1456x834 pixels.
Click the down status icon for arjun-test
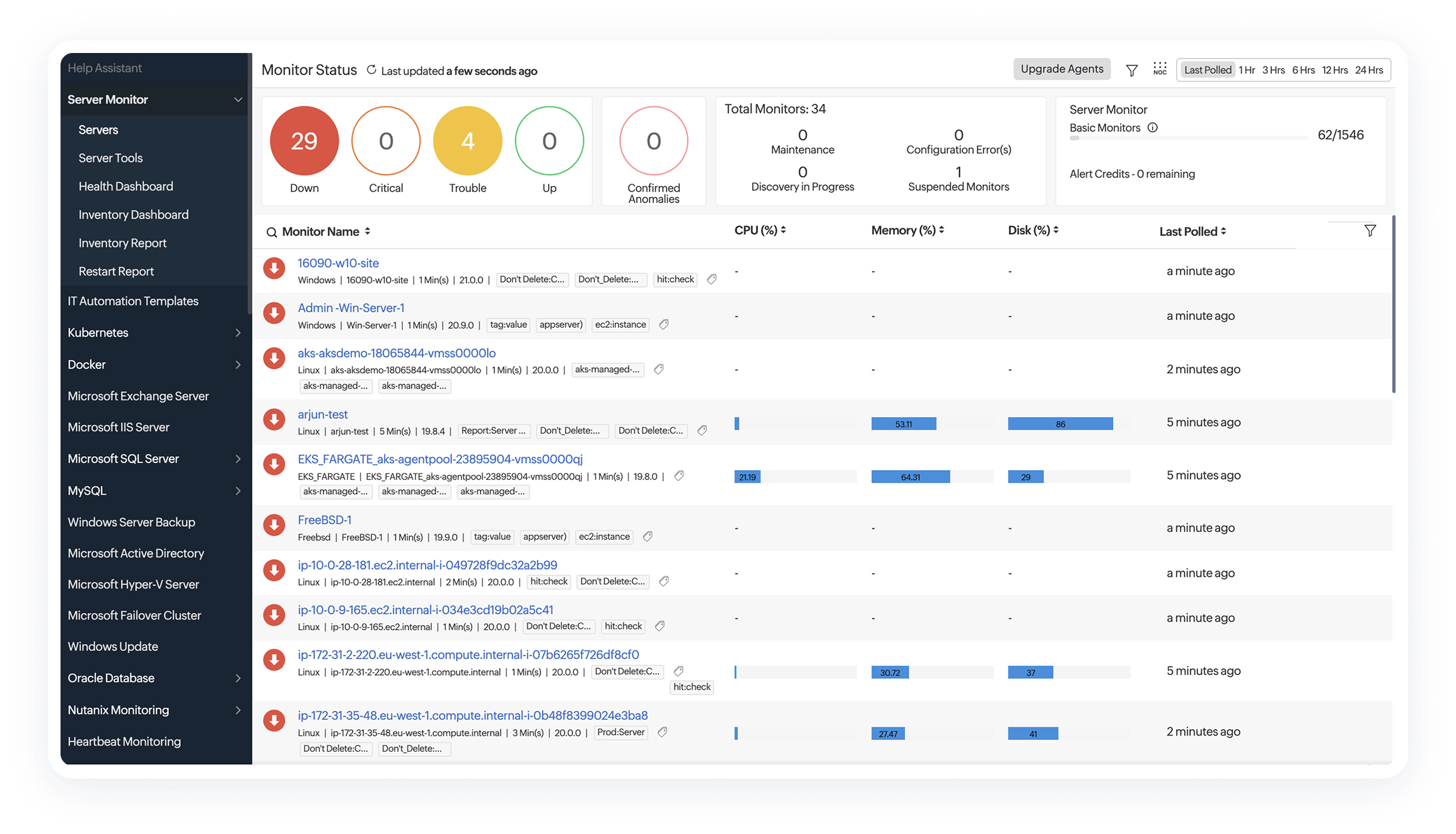coord(274,420)
